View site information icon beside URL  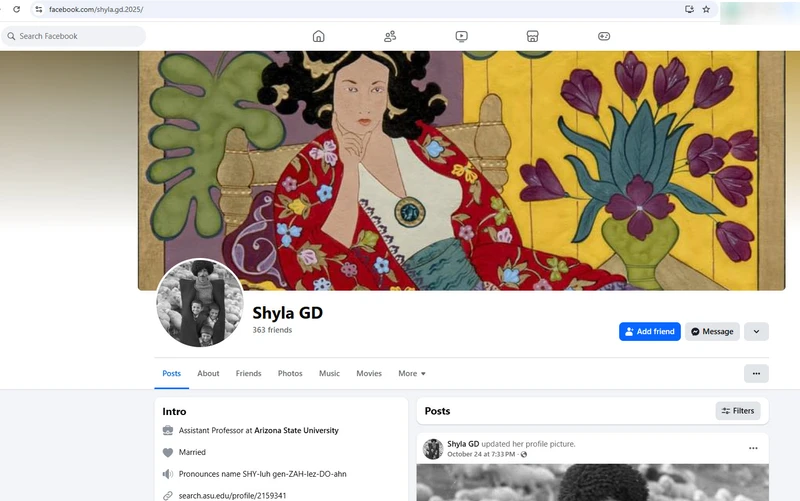click(x=39, y=9)
